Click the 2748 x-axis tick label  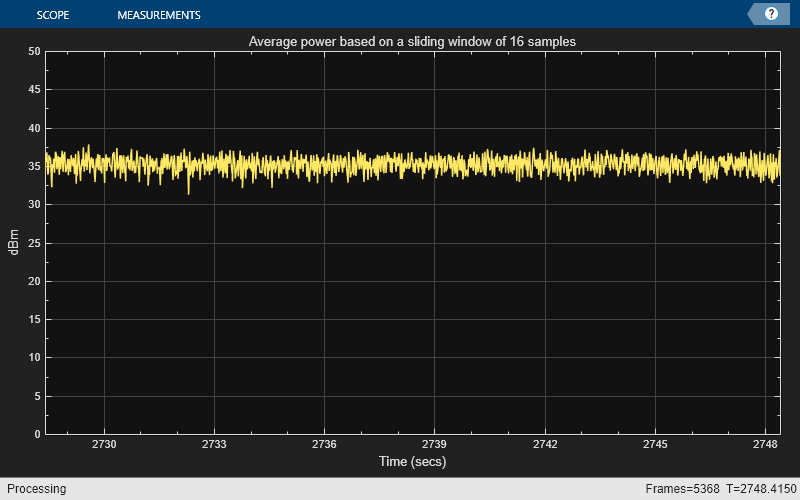[x=765, y=444]
